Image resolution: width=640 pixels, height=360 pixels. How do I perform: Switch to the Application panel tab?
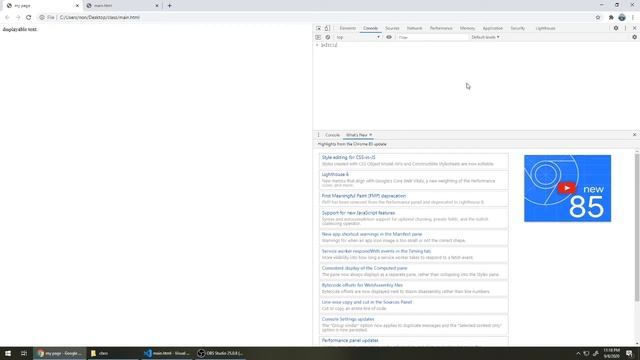[493, 28]
